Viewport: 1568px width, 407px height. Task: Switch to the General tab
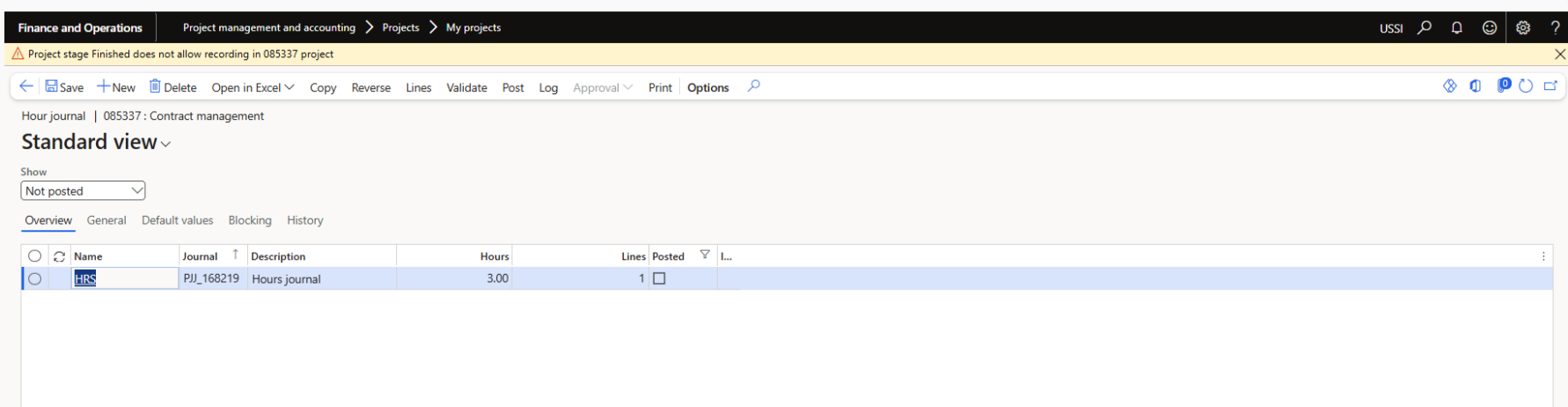point(106,220)
